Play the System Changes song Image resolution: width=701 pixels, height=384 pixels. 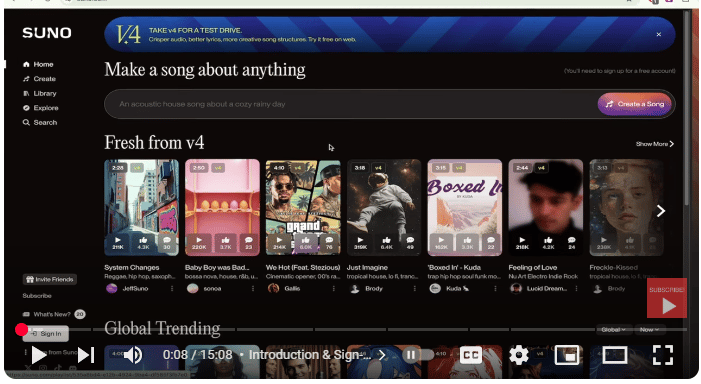tap(118, 243)
